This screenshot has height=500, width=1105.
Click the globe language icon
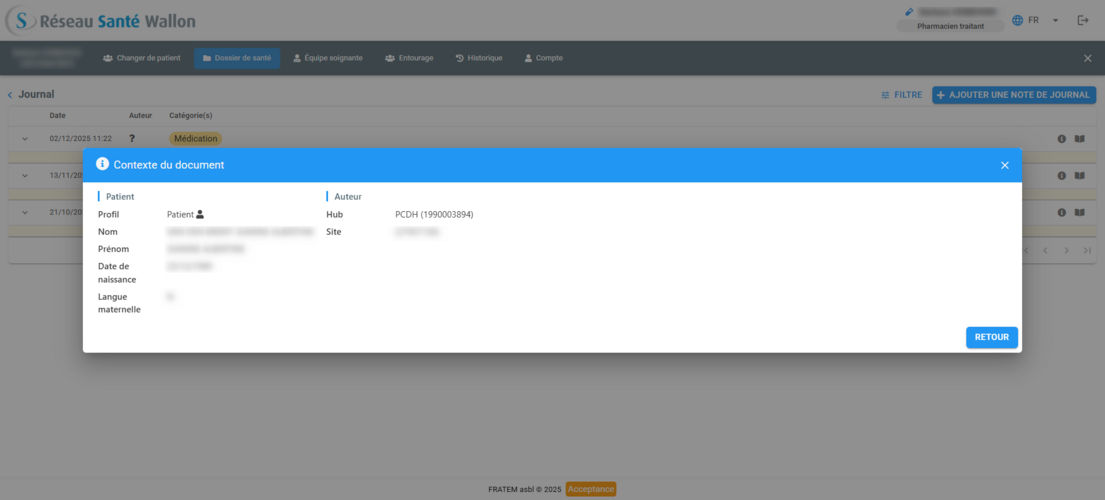coord(1018,20)
